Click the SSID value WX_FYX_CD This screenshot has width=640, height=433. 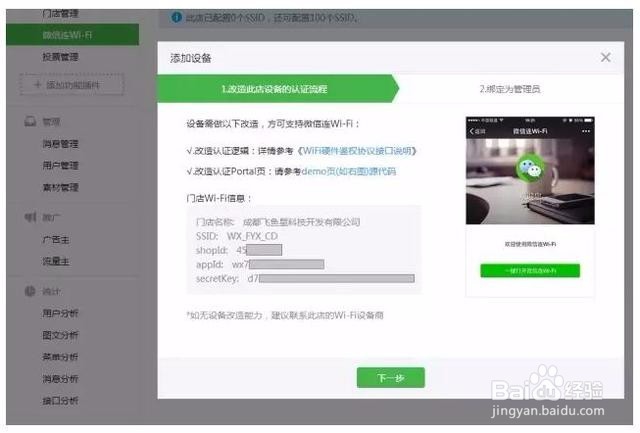tap(252, 236)
